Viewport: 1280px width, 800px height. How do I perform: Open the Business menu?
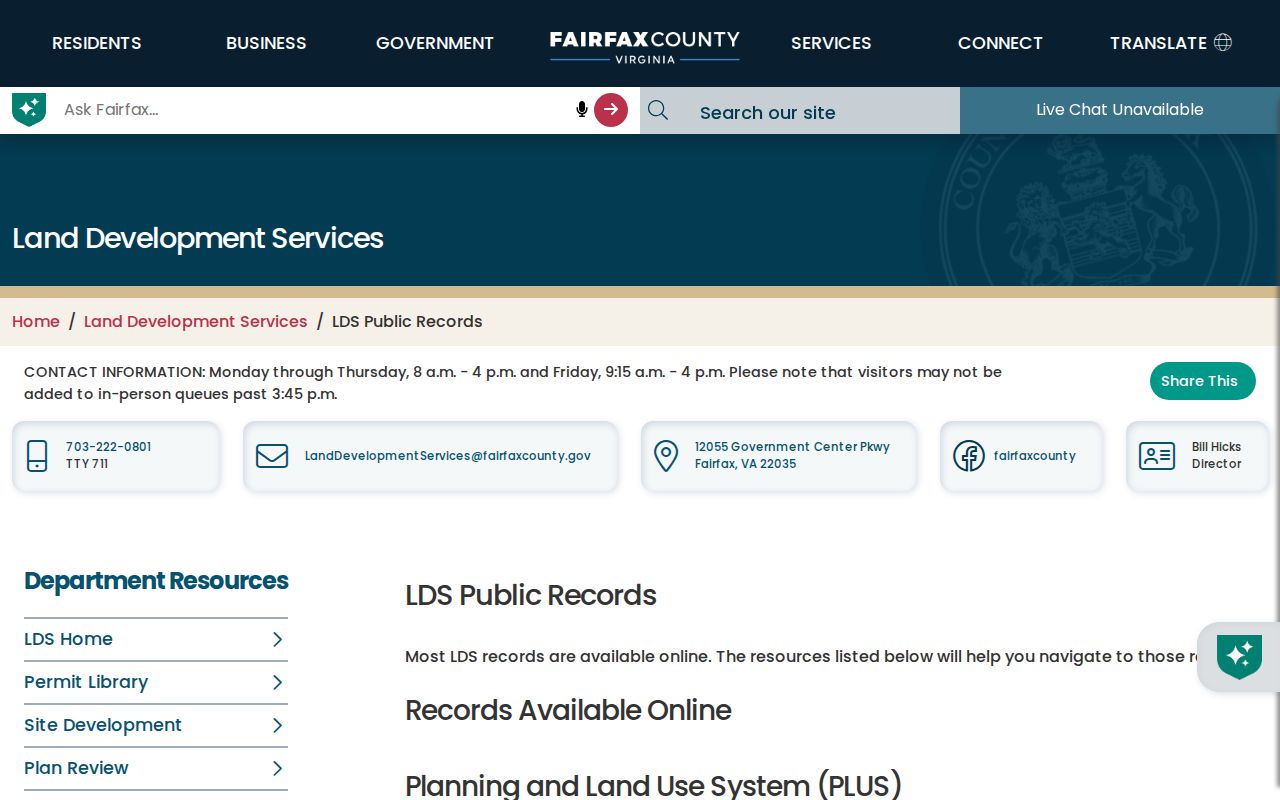266,43
